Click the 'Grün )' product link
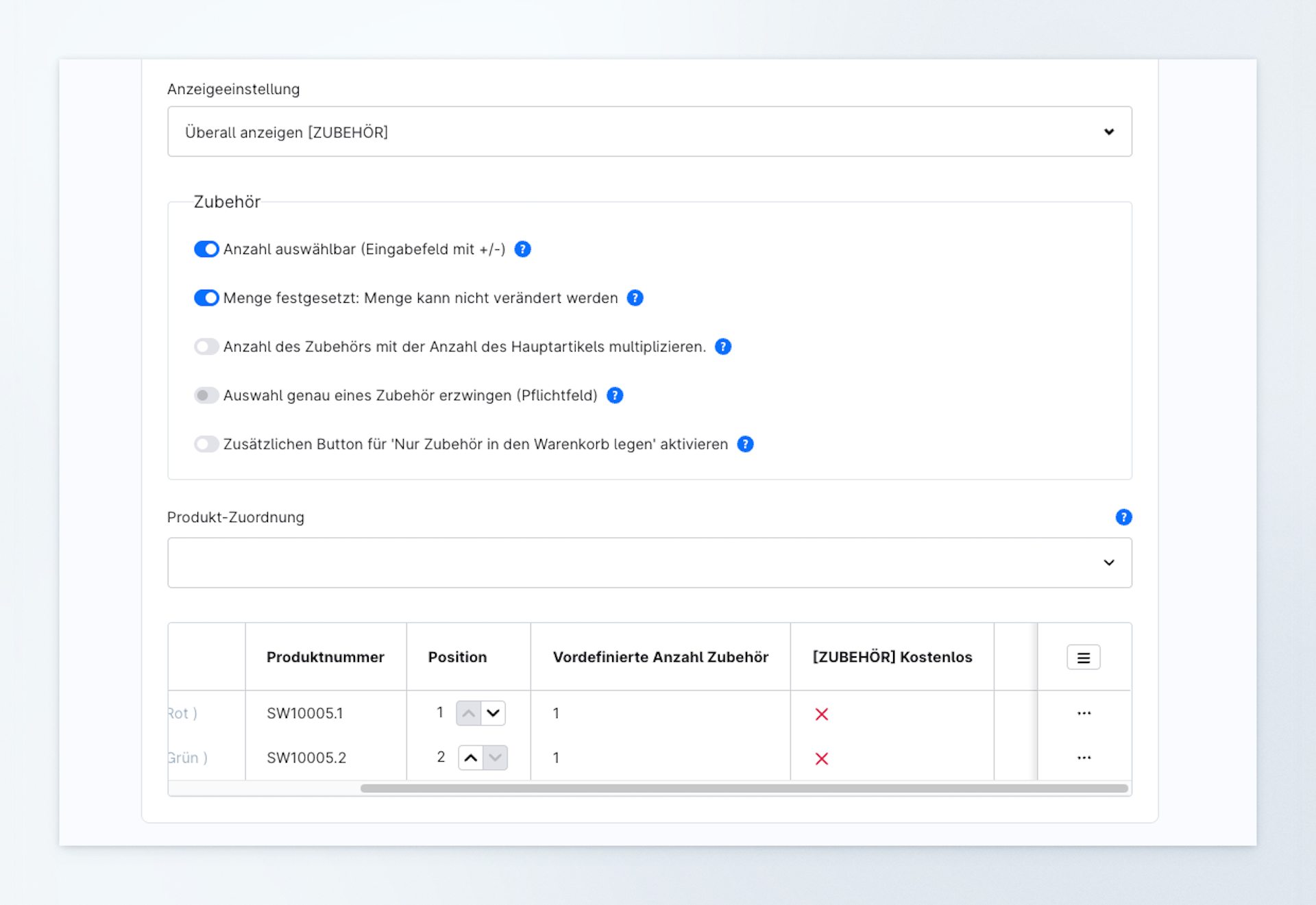The height and width of the screenshot is (905, 1316). pyautogui.click(x=186, y=758)
